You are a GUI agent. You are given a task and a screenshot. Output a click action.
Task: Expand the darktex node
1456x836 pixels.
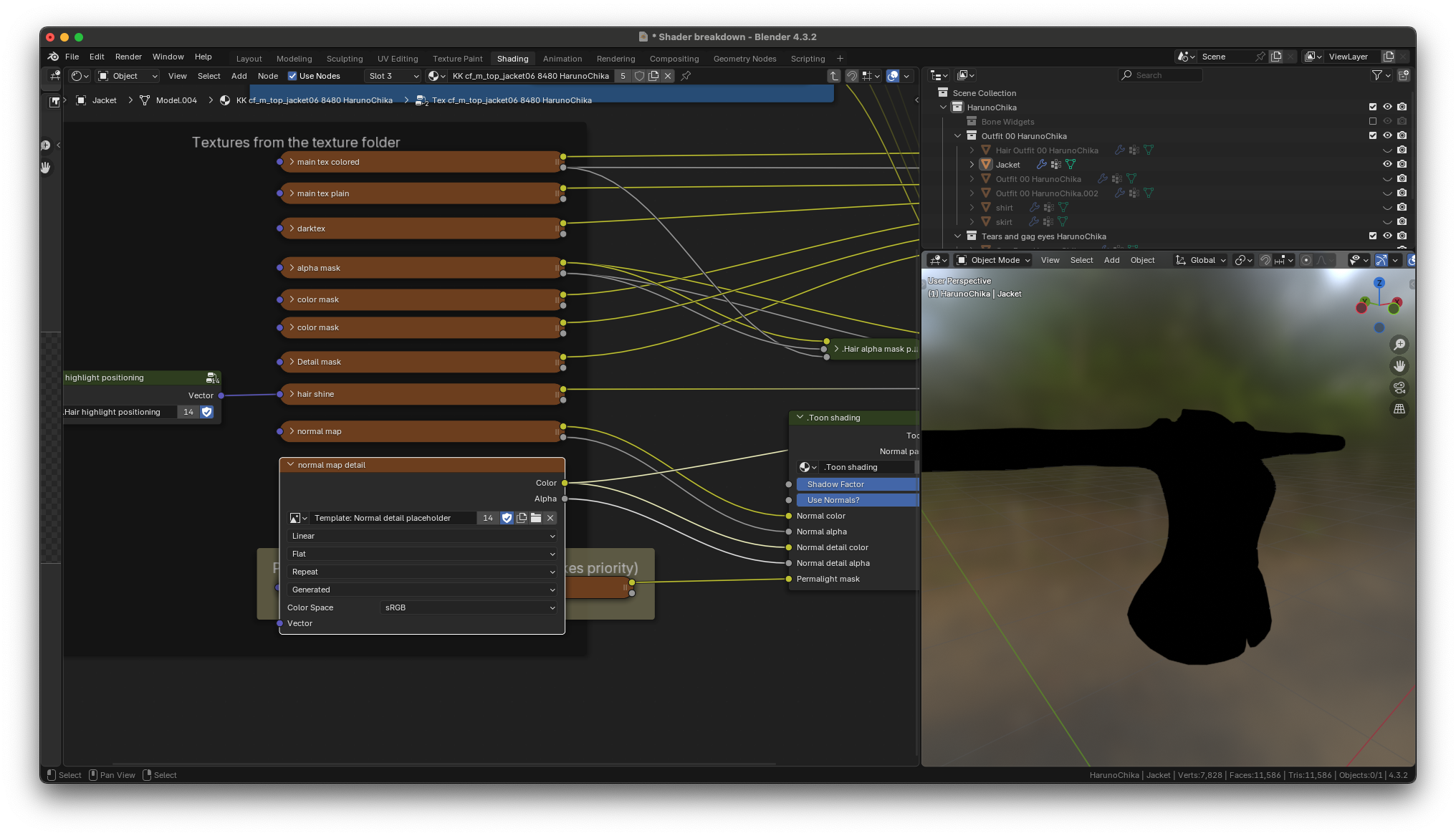click(x=292, y=229)
